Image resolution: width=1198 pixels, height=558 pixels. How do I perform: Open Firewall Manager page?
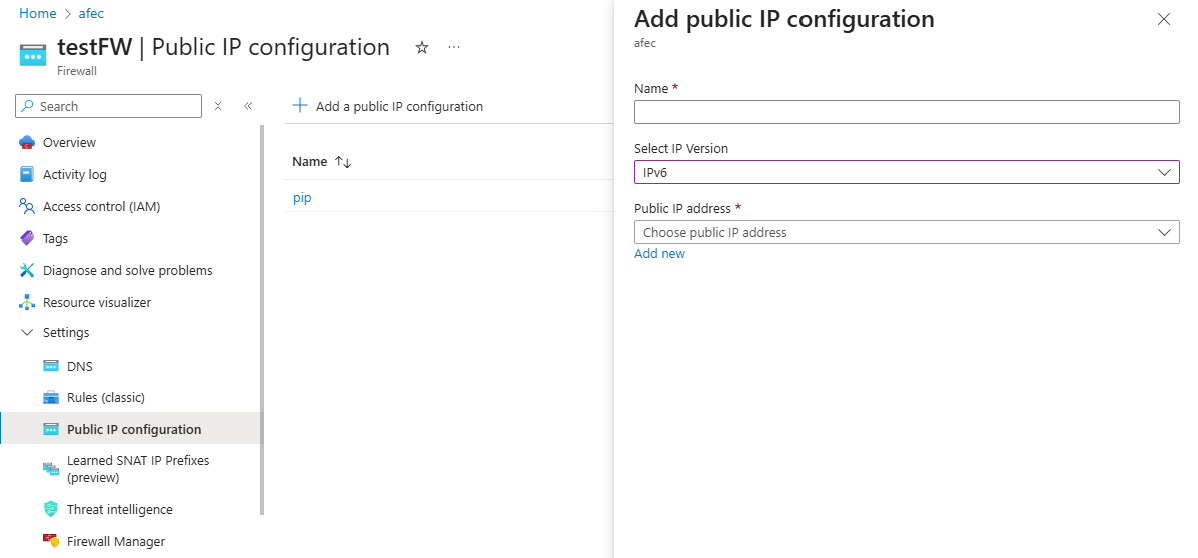pyautogui.click(x=116, y=541)
